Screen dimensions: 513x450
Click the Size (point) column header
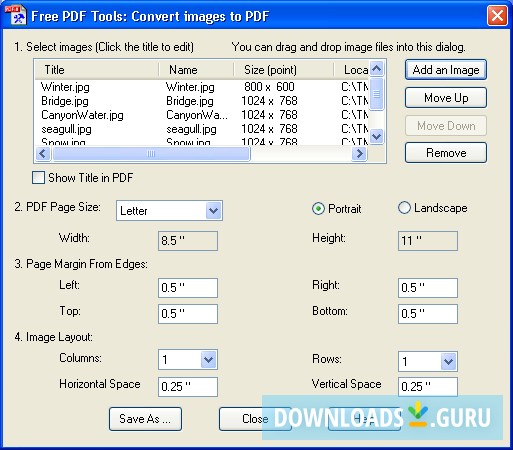pos(283,70)
